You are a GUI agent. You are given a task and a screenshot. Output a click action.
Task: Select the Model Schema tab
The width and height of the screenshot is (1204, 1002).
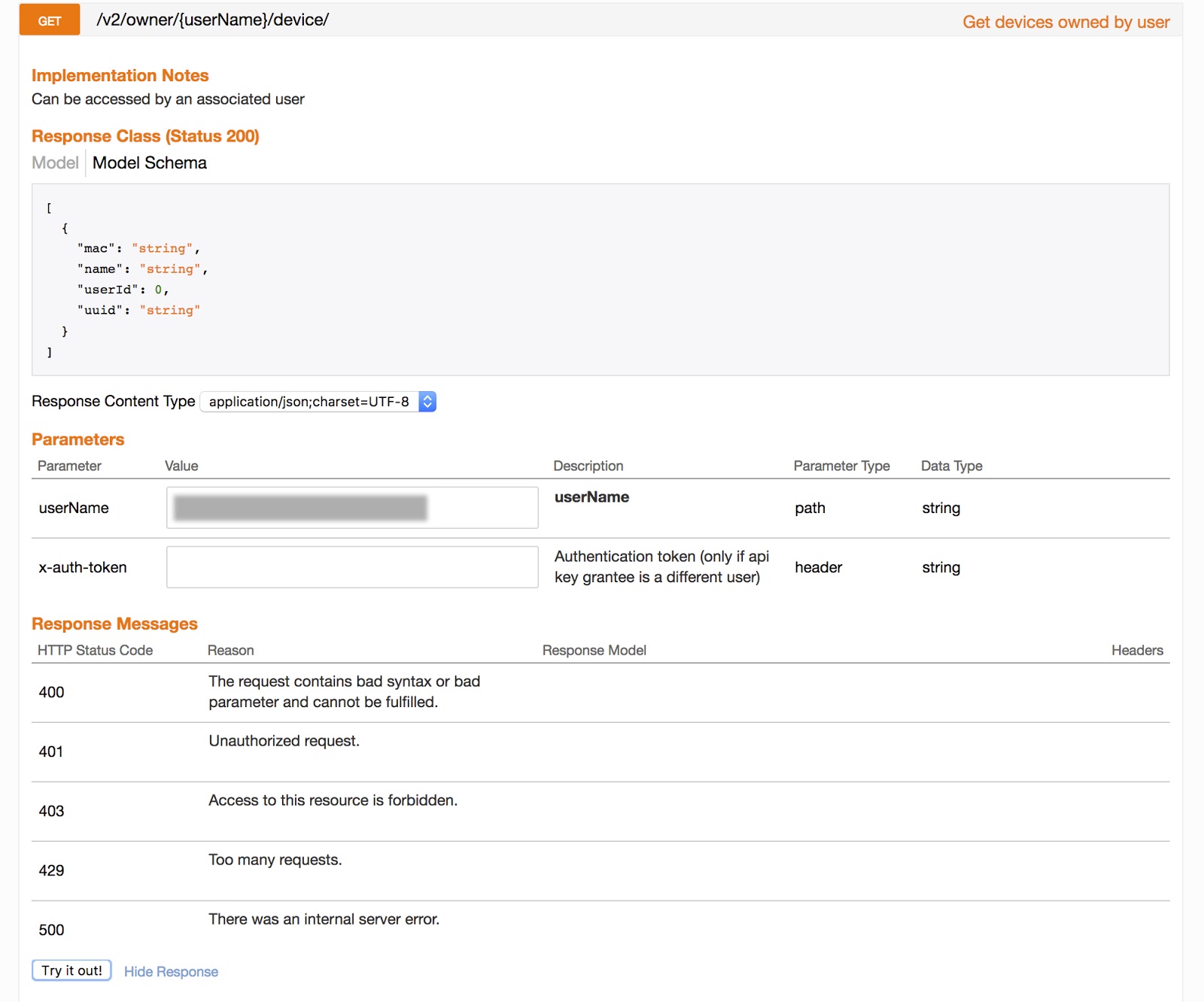[149, 162]
